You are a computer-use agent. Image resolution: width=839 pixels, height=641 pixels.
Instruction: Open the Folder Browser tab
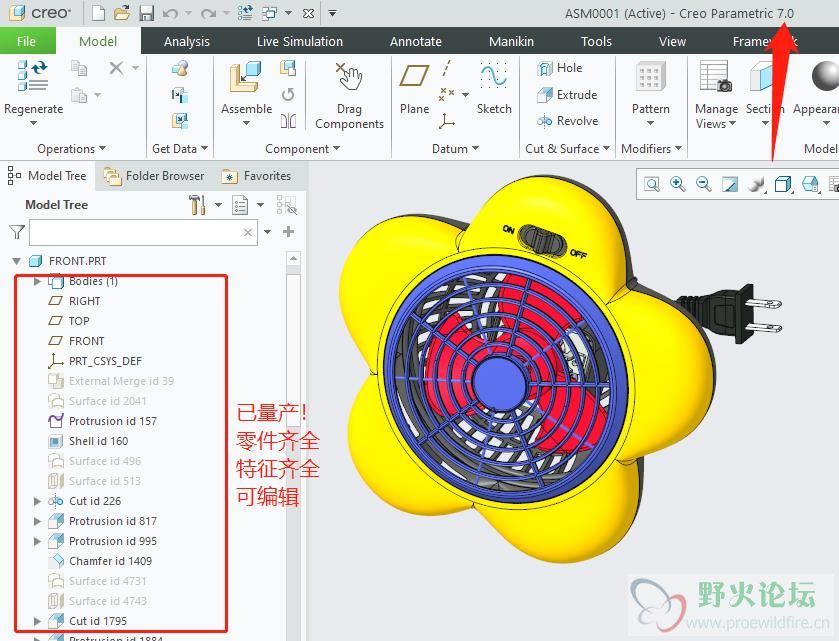coord(154,176)
